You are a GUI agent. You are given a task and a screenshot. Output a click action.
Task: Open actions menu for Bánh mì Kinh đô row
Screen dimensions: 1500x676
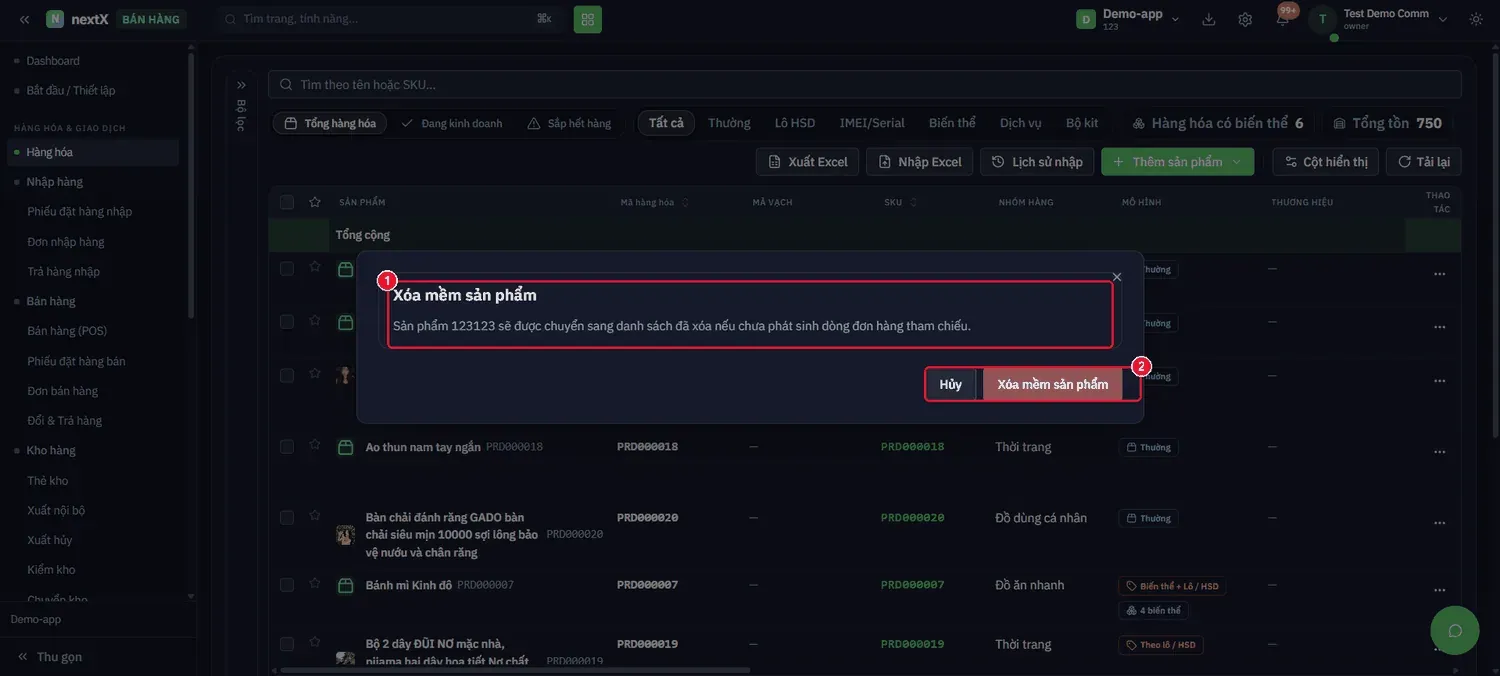point(1439,590)
